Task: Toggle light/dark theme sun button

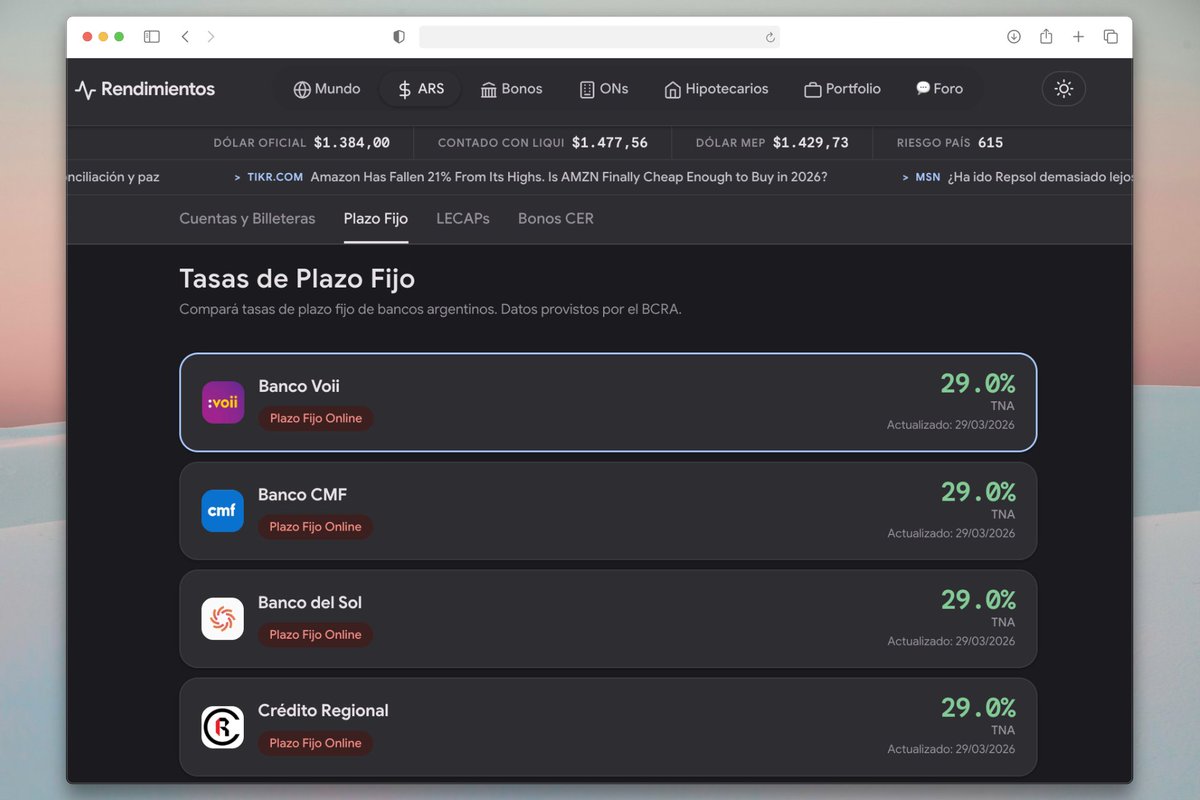Action: 1064,89
